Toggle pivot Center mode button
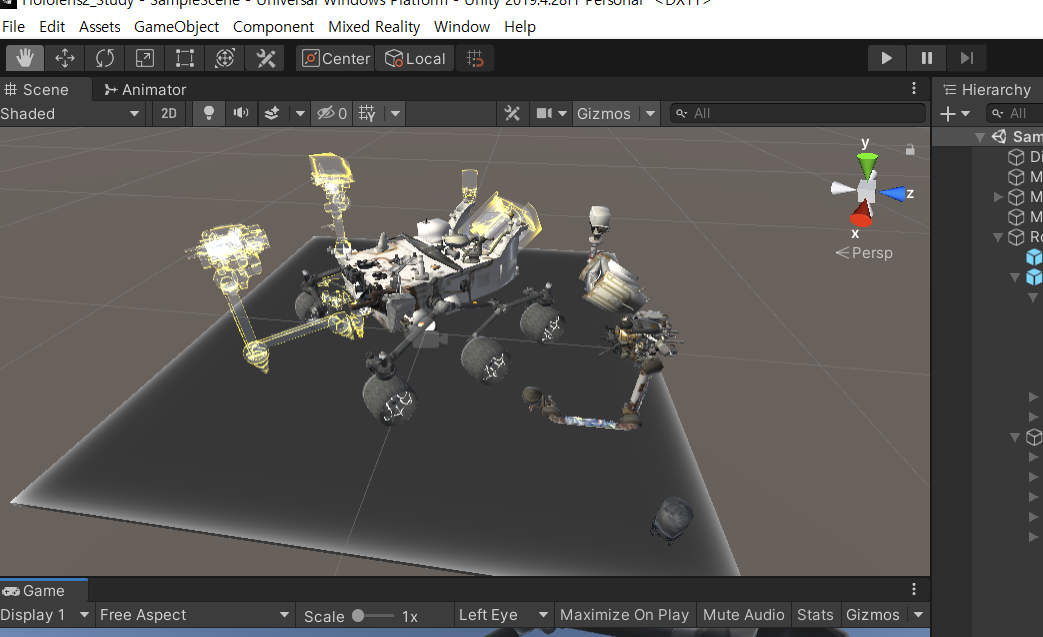This screenshot has height=637, width=1043. [335, 59]
